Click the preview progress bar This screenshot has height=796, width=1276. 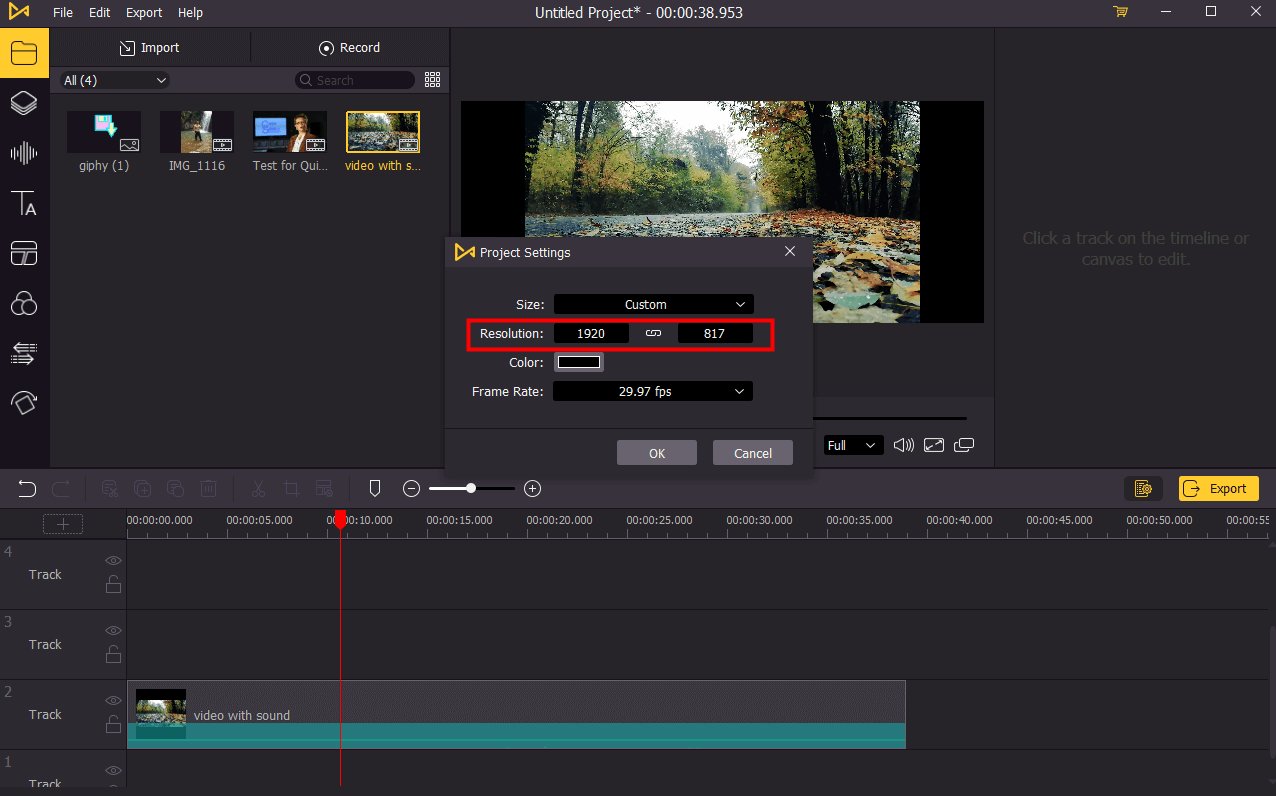coord(890,418)
